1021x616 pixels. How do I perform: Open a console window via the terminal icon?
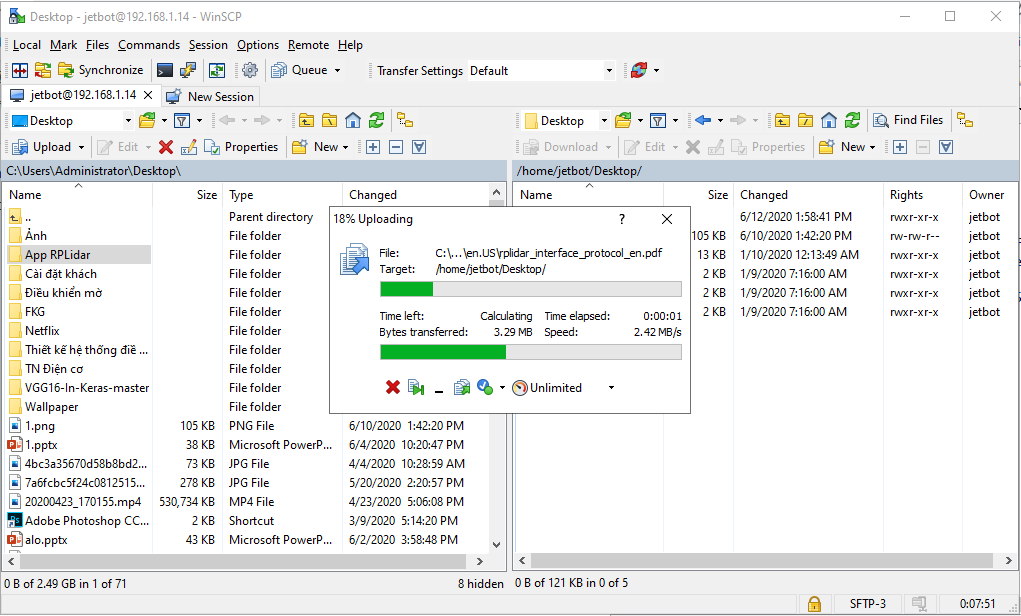pos(164,70)
